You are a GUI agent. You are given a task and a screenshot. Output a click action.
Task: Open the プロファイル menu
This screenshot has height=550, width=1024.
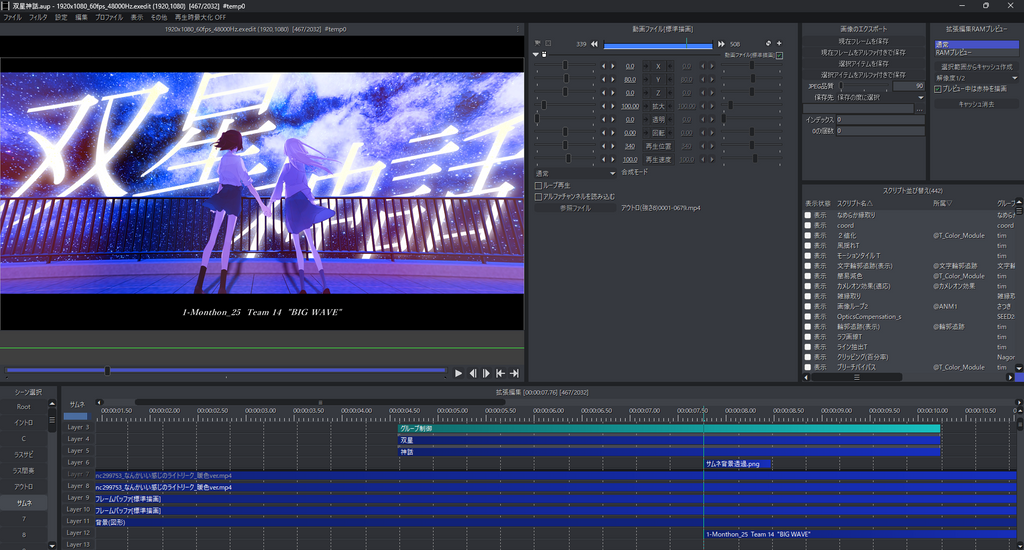(x=109, y=17)
